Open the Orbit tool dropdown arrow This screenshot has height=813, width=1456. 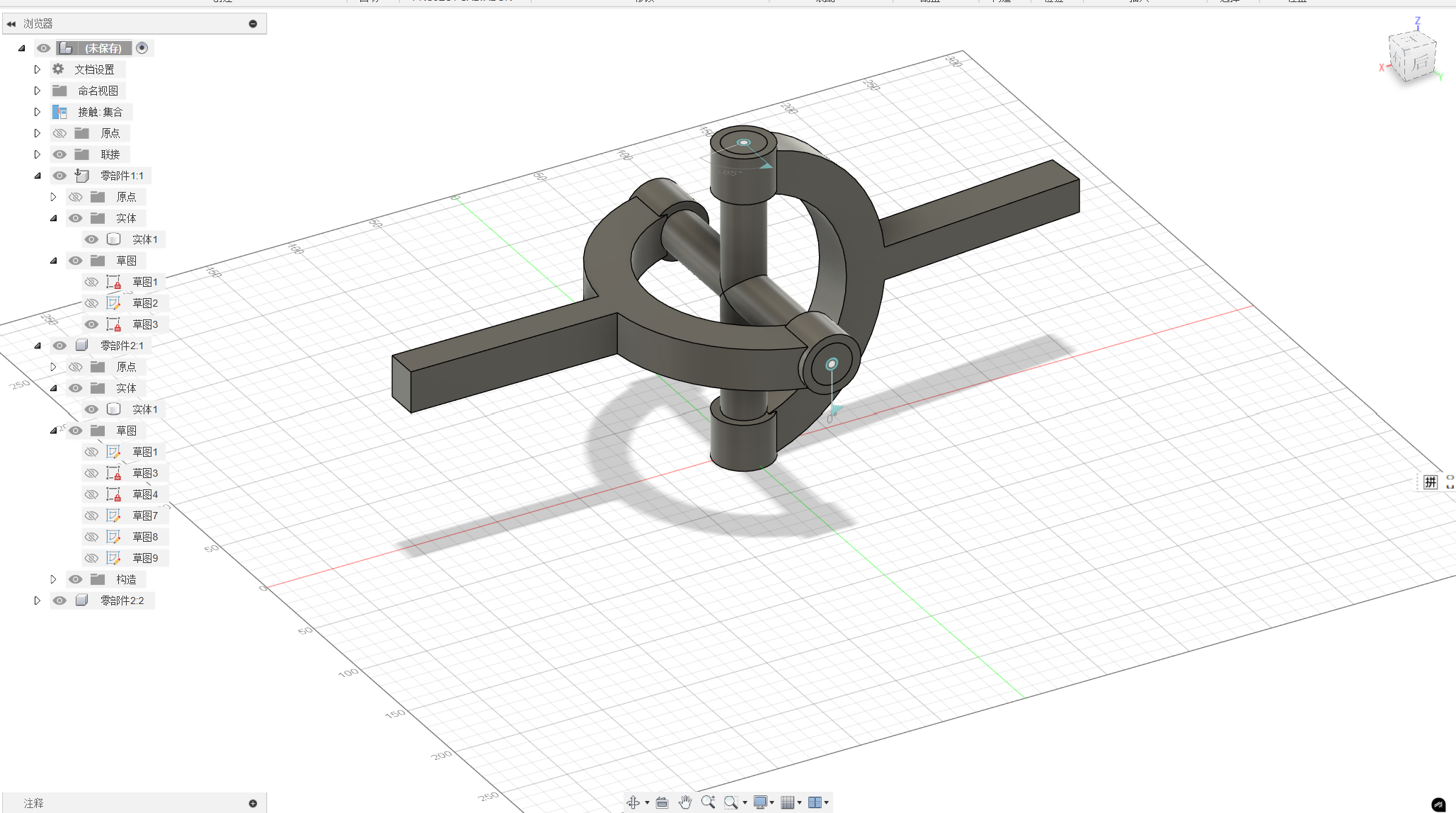pyautogui.click(x=647, y=803)
